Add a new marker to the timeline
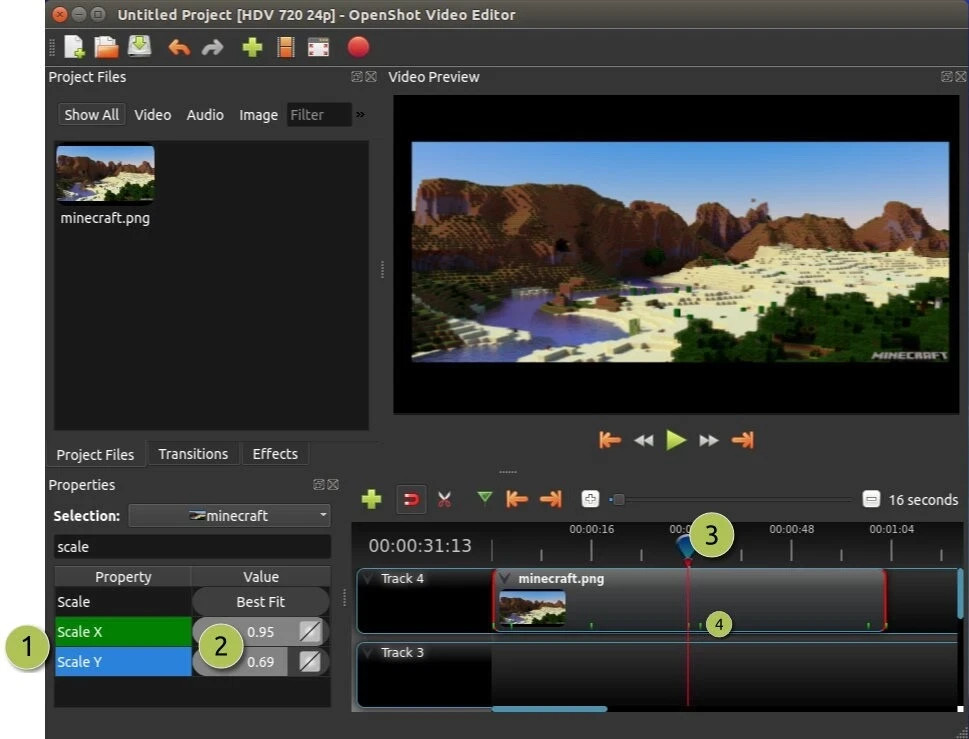Image resolution: width=969 pixels, height=739 pixels. [x=486, y=499]
